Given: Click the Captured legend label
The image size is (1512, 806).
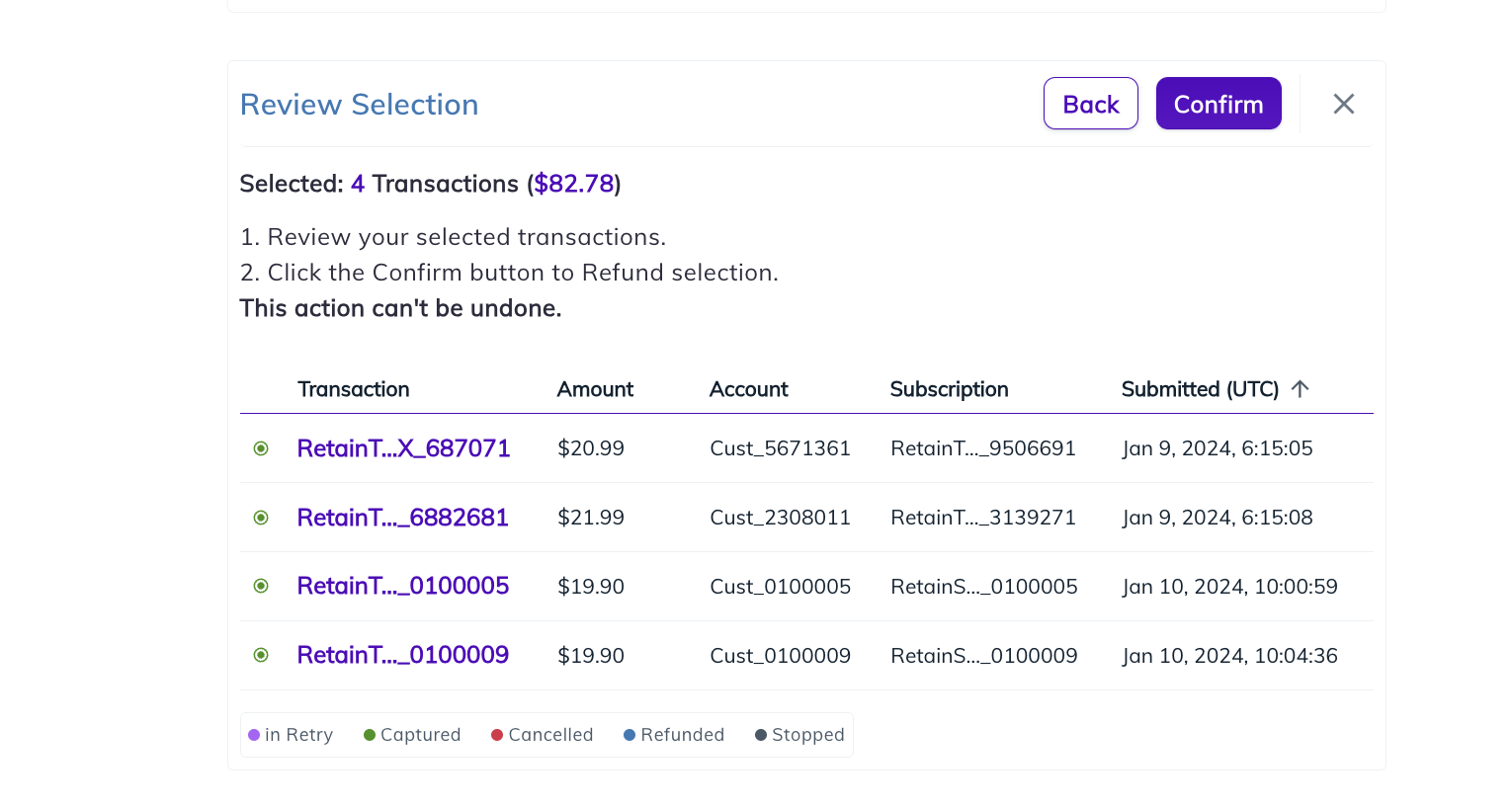Looking at the screenshot, I should [x=420, y=735].
